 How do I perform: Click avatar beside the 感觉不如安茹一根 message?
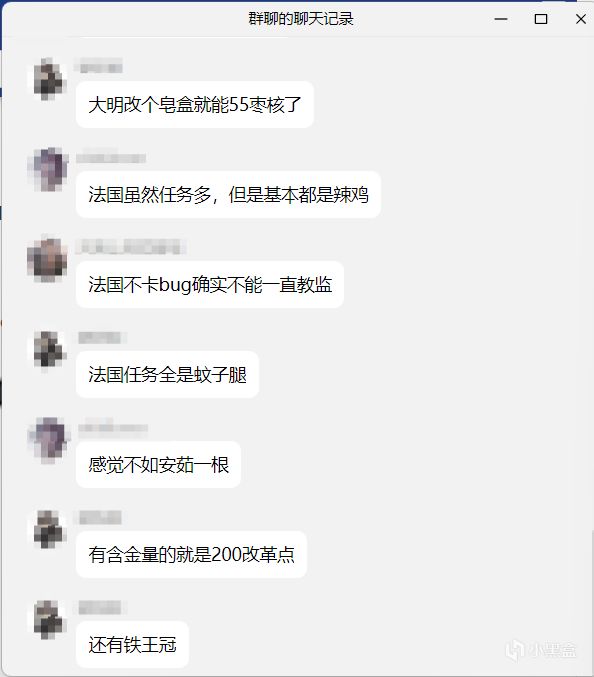click(47, 440)
